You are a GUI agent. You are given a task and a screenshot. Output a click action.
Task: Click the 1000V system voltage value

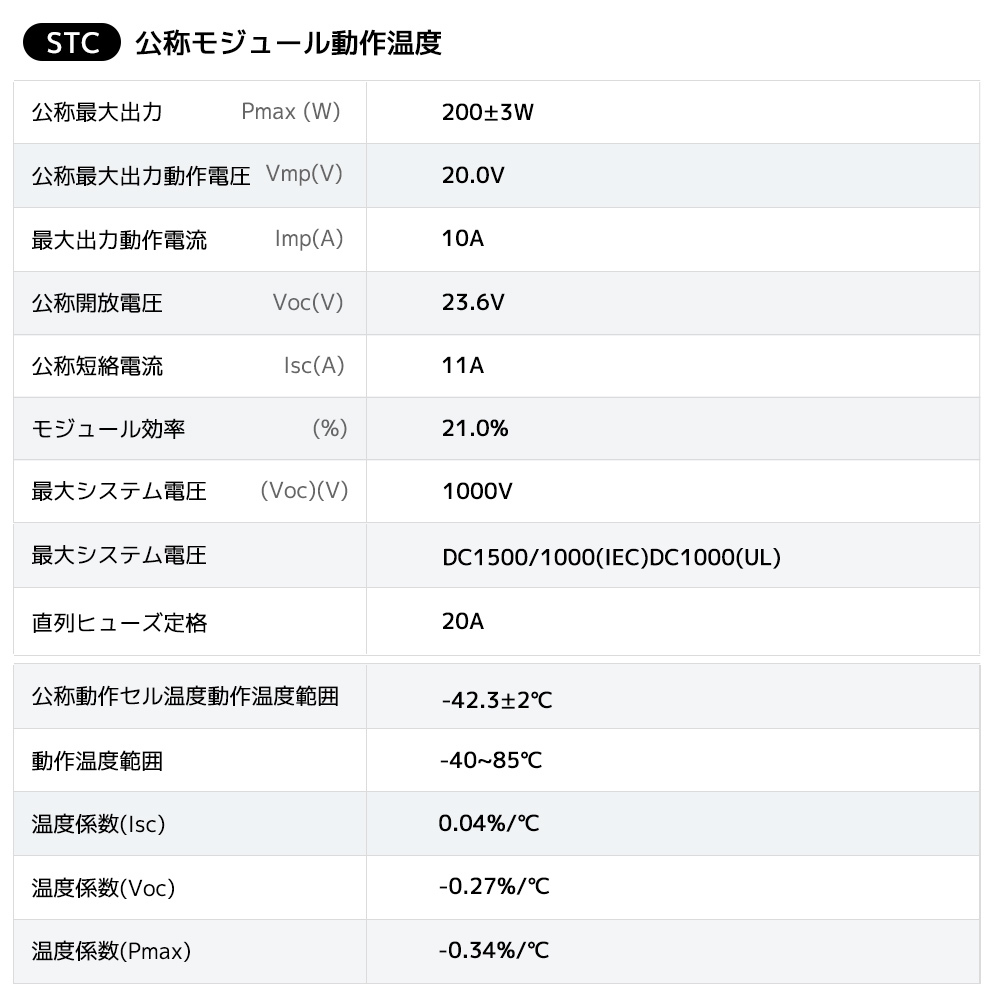(477, 492)
